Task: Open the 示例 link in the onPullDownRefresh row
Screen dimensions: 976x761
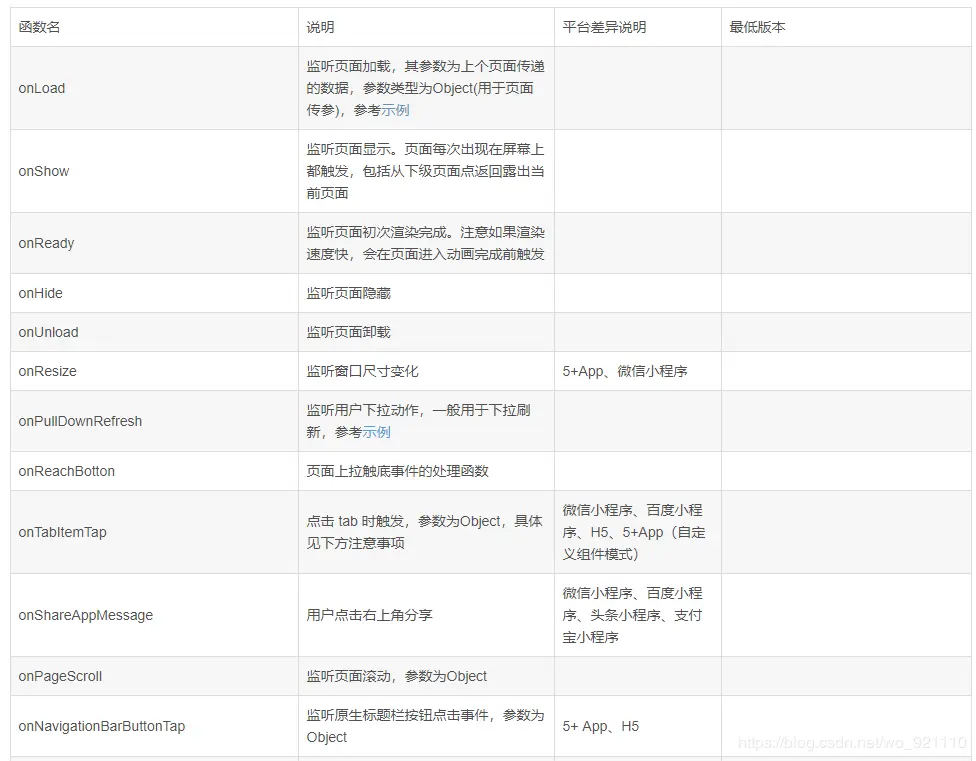Action: (377, 432)
